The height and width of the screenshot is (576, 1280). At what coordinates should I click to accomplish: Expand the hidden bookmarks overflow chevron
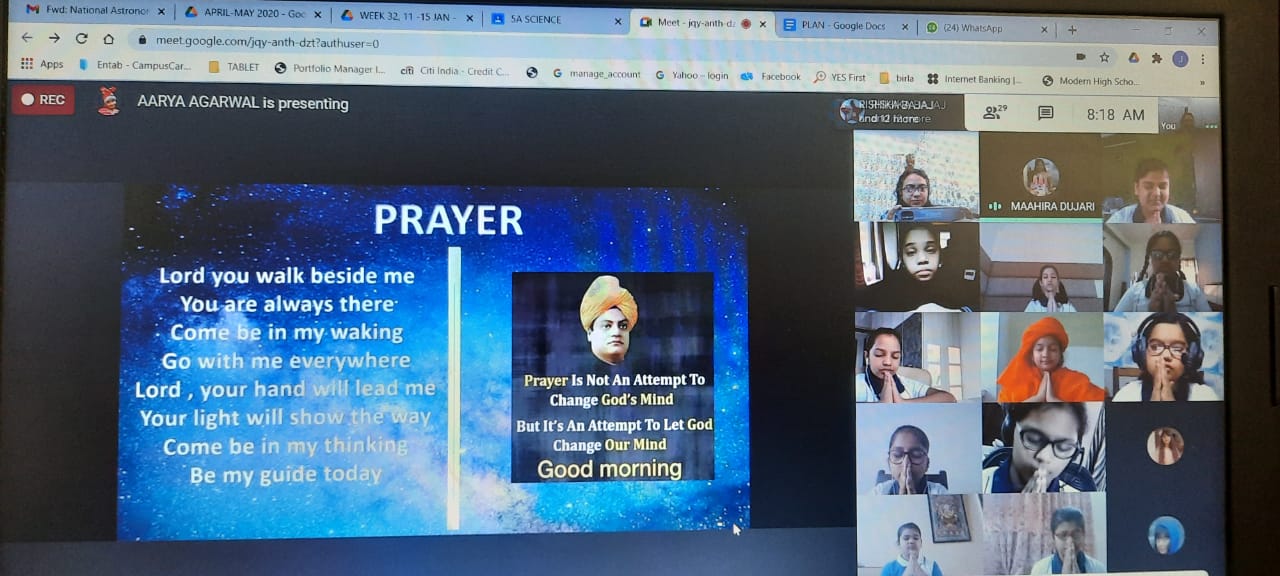(x=1201, y=82)
